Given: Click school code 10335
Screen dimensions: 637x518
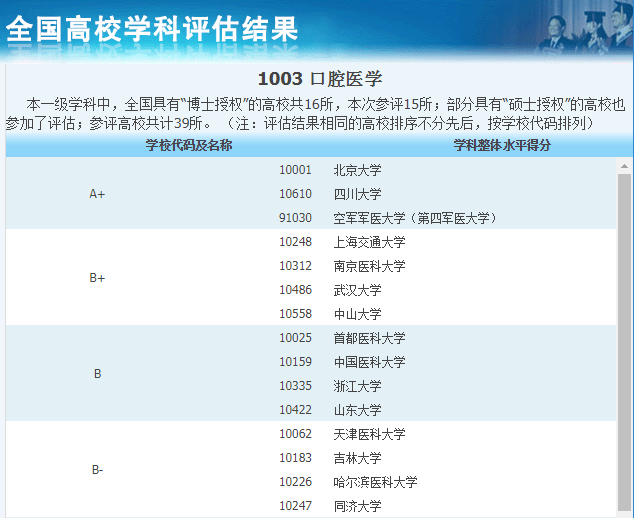Looking at the screenshot, I should point(295,386).
